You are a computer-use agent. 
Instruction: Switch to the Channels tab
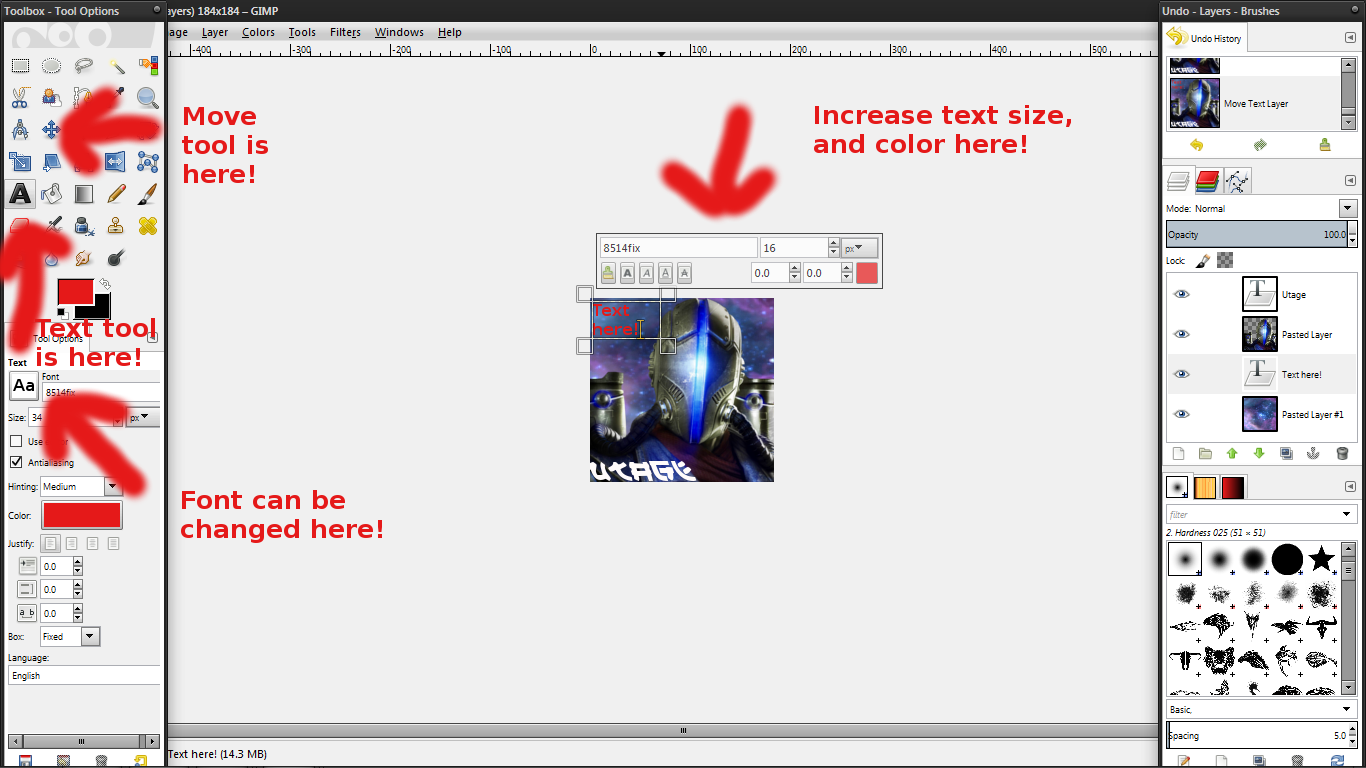(x=1208, y=181)
